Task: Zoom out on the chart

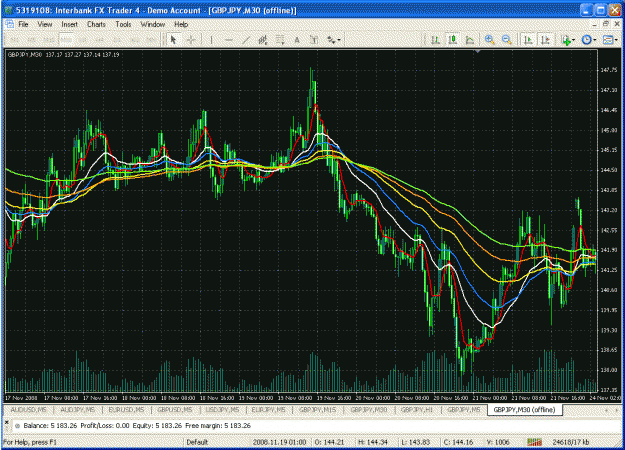Action: pyautogui.click(x=507, y=39)
